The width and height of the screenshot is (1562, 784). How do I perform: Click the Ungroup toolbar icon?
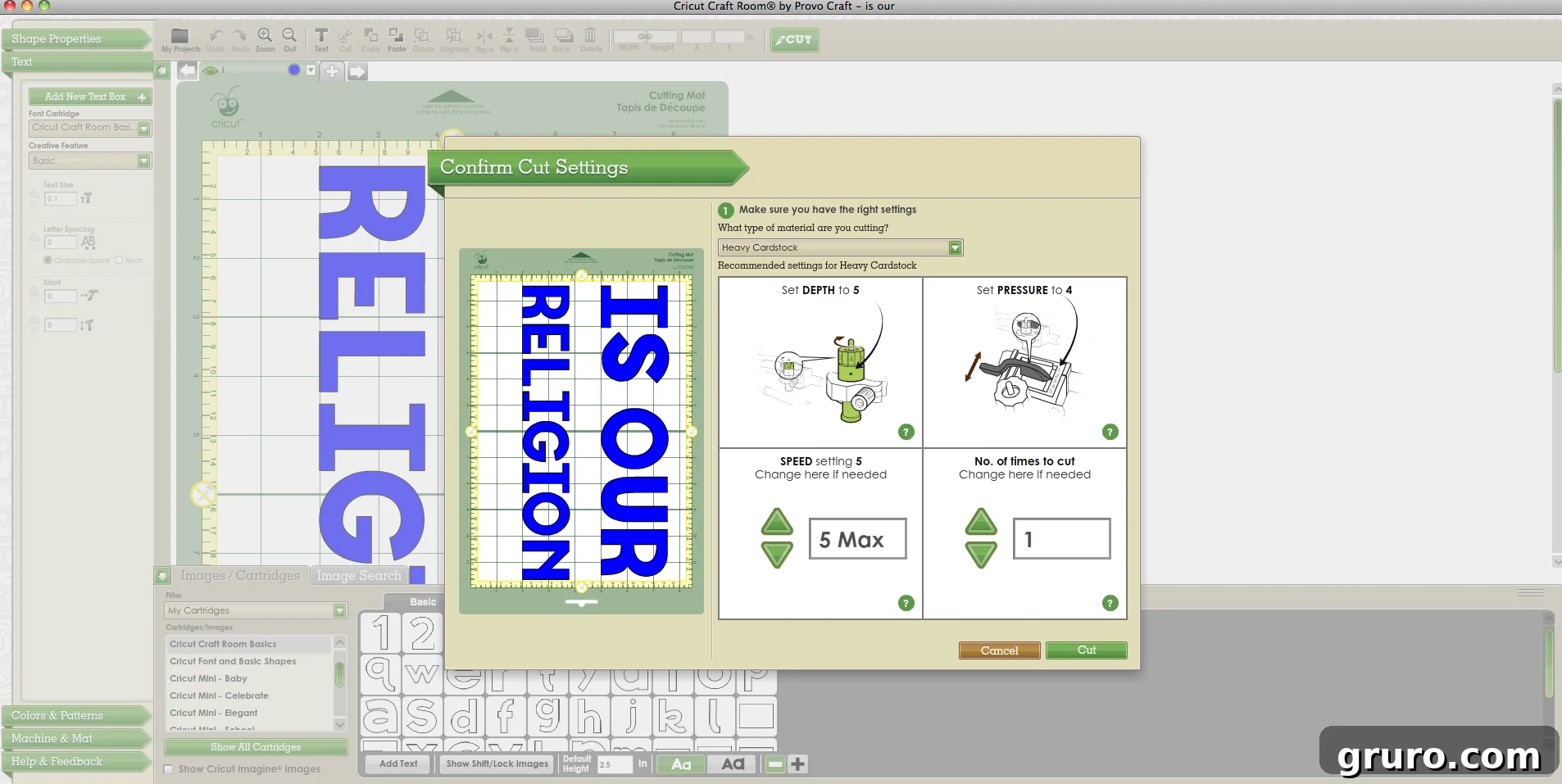tap(454, 39)
